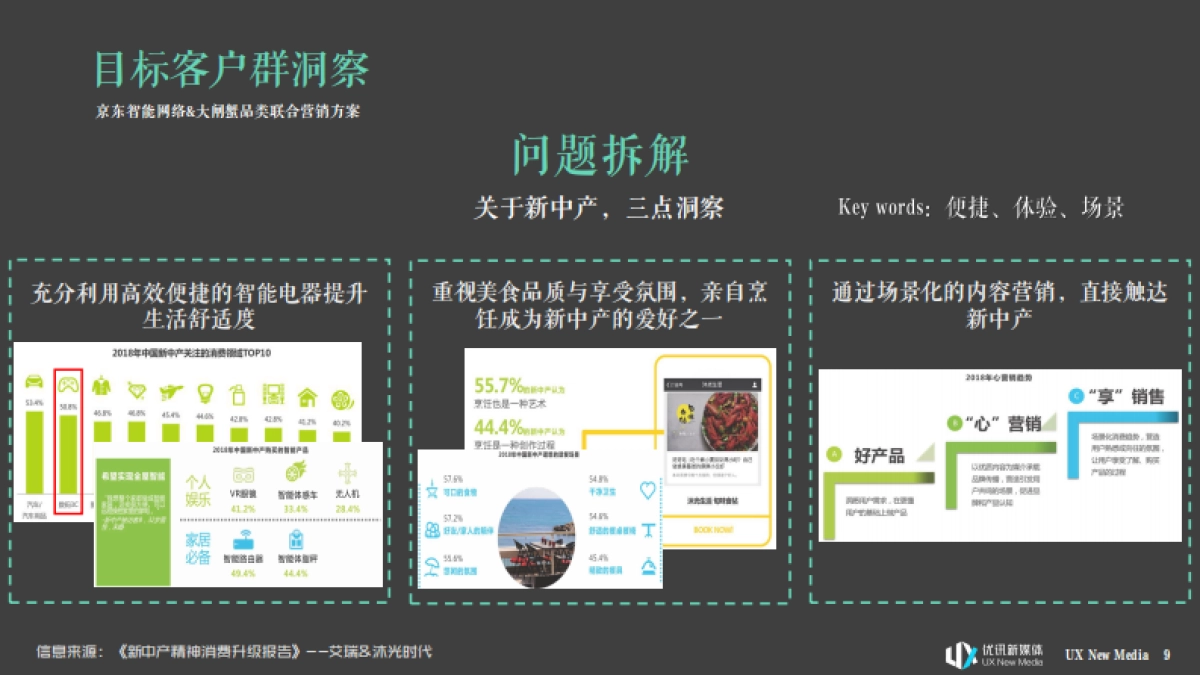
Task: Click the table-and-chair icon in the middle panel
Action: (x=648, y=529)
